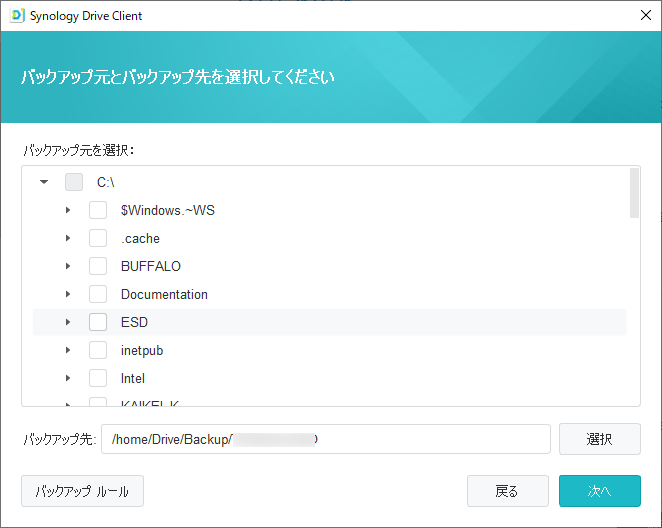662x528 pixels.
Task: Collapse the C:\ drive tree node
Action: [x=44, y=182]
